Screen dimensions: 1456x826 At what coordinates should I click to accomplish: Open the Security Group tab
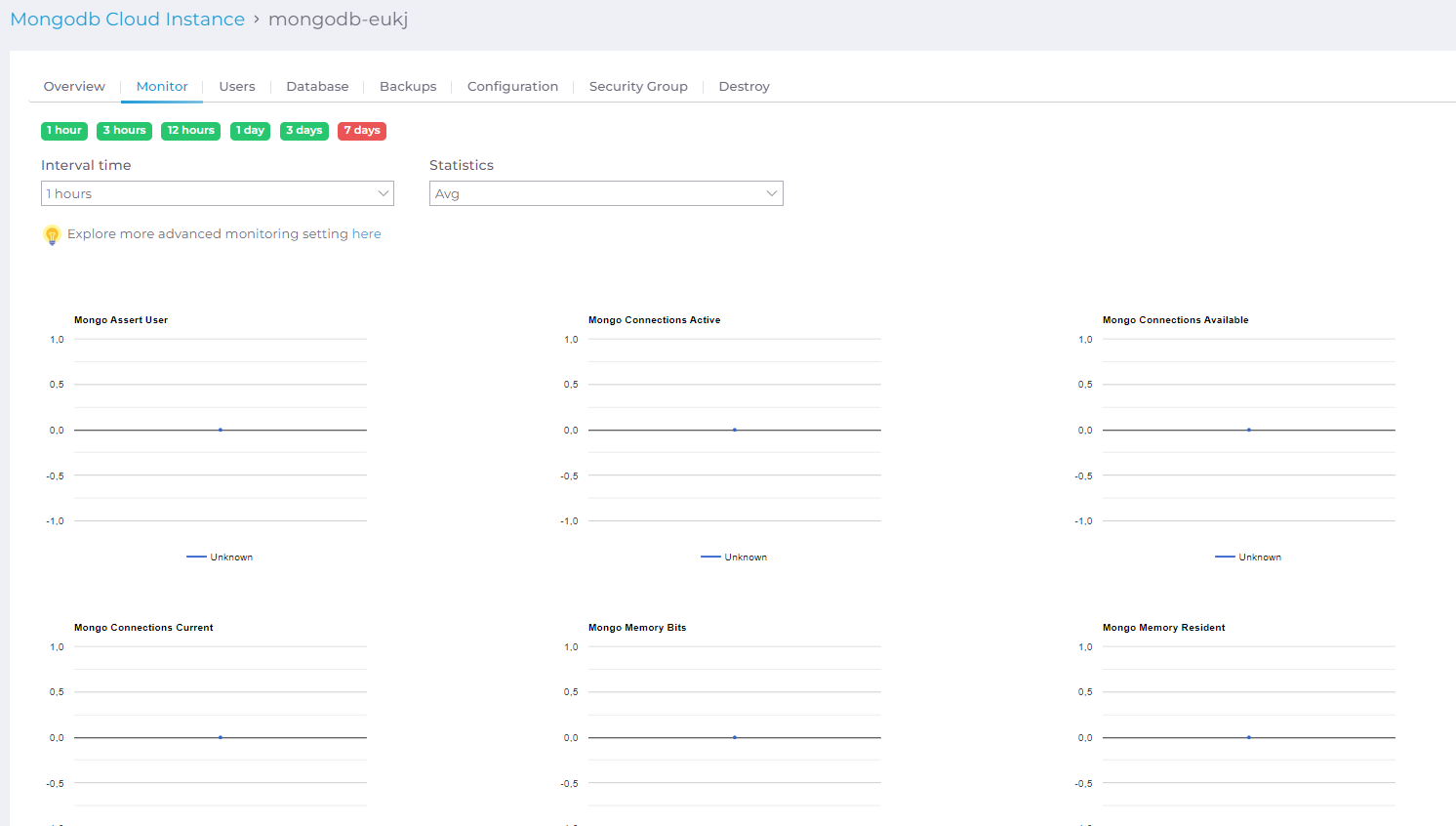[638, 86]
